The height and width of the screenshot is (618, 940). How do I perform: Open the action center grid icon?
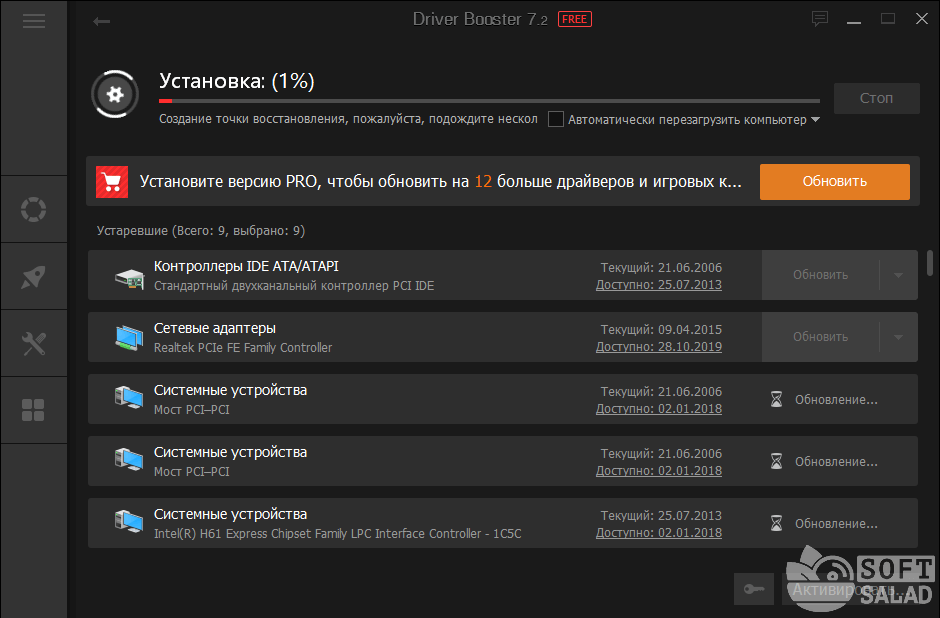coord(33,411)
